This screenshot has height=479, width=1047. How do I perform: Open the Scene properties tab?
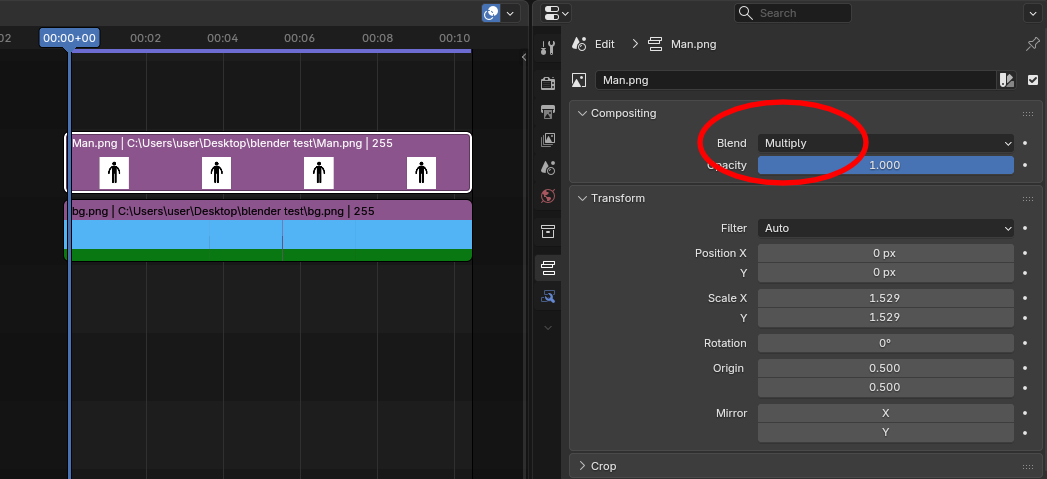click(548, 168)
